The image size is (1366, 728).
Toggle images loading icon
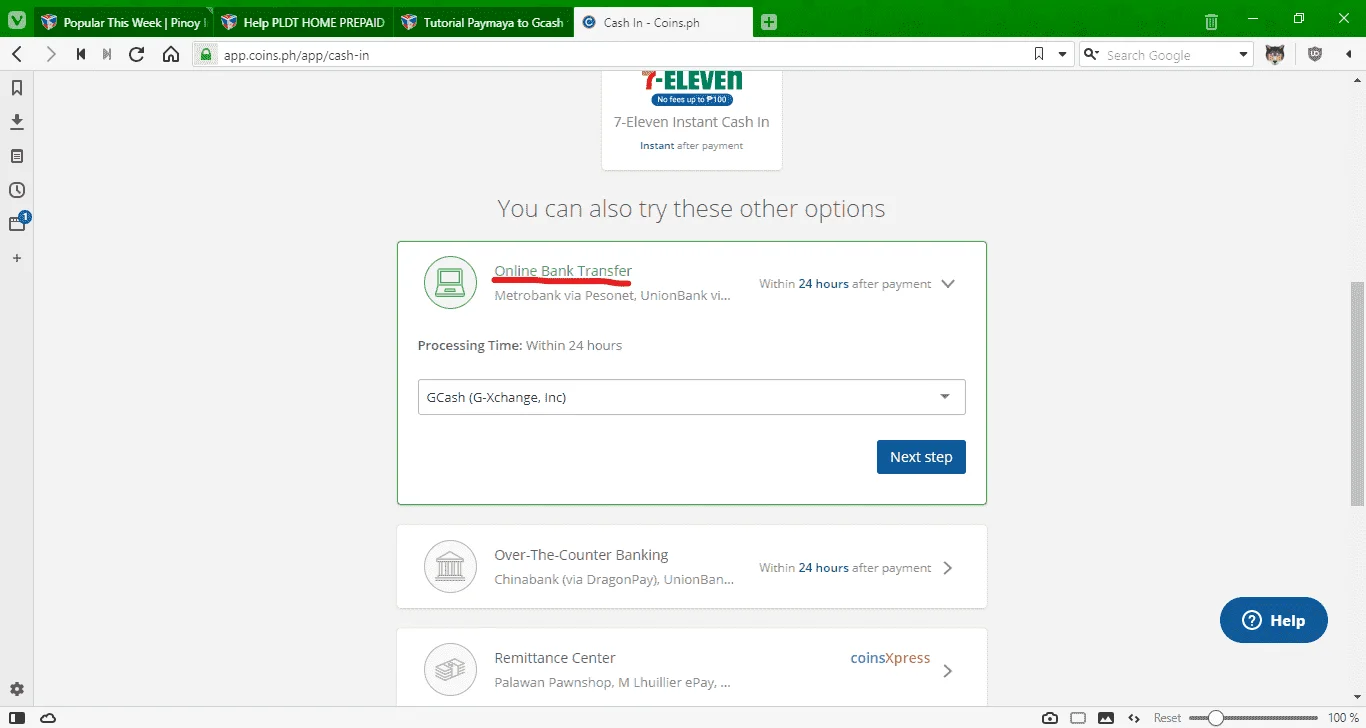click(x=1106, y=718)
